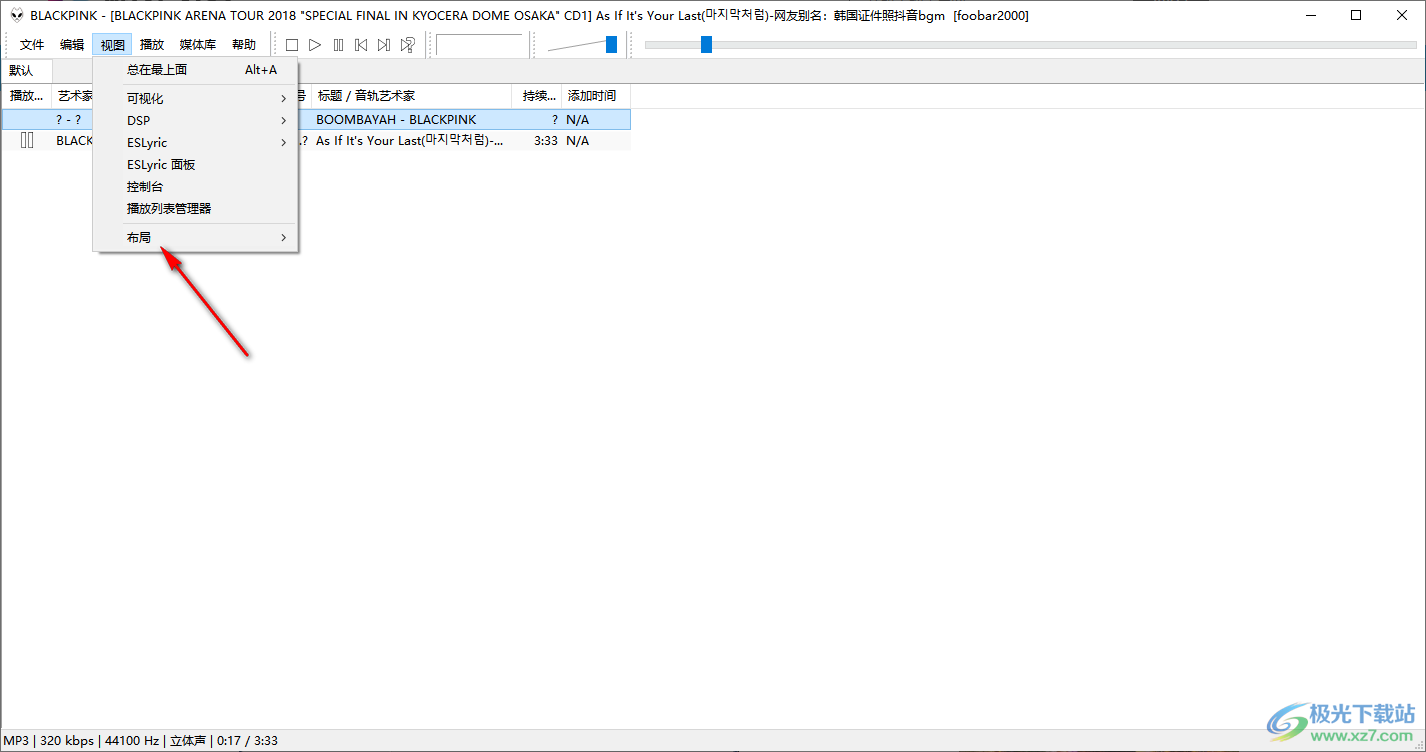Click the Random playback button

(408, 45)
